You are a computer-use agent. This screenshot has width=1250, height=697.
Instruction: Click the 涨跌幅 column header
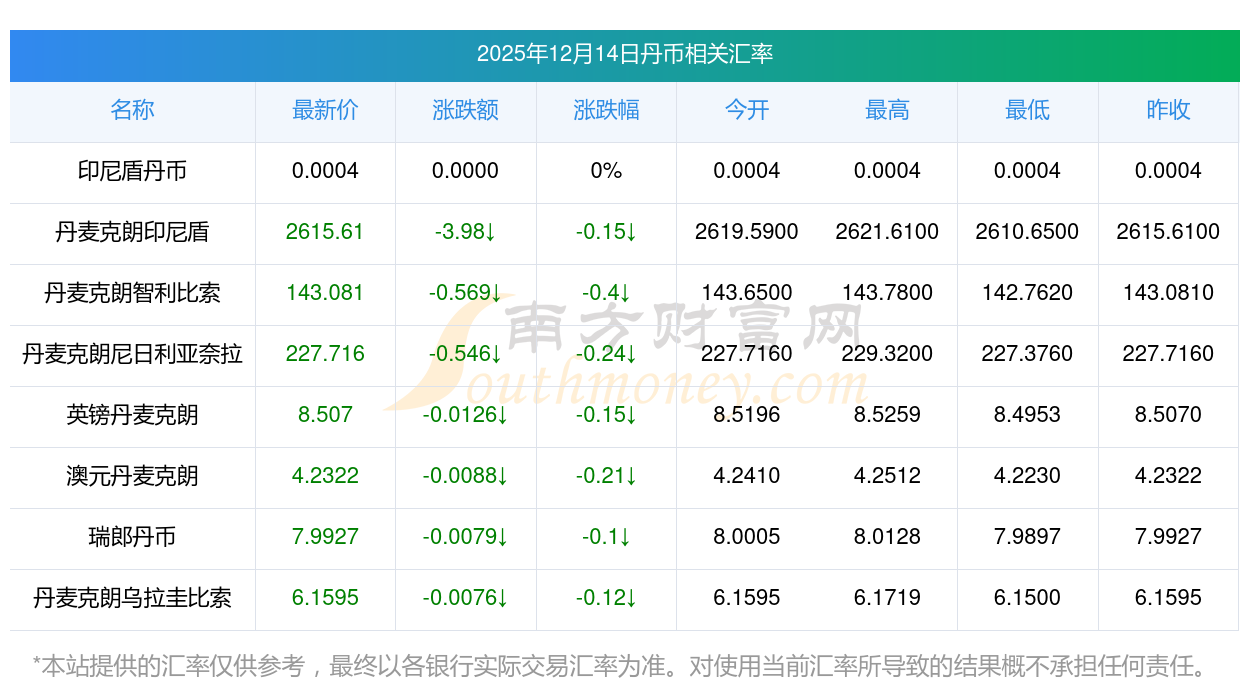[606, 110]
